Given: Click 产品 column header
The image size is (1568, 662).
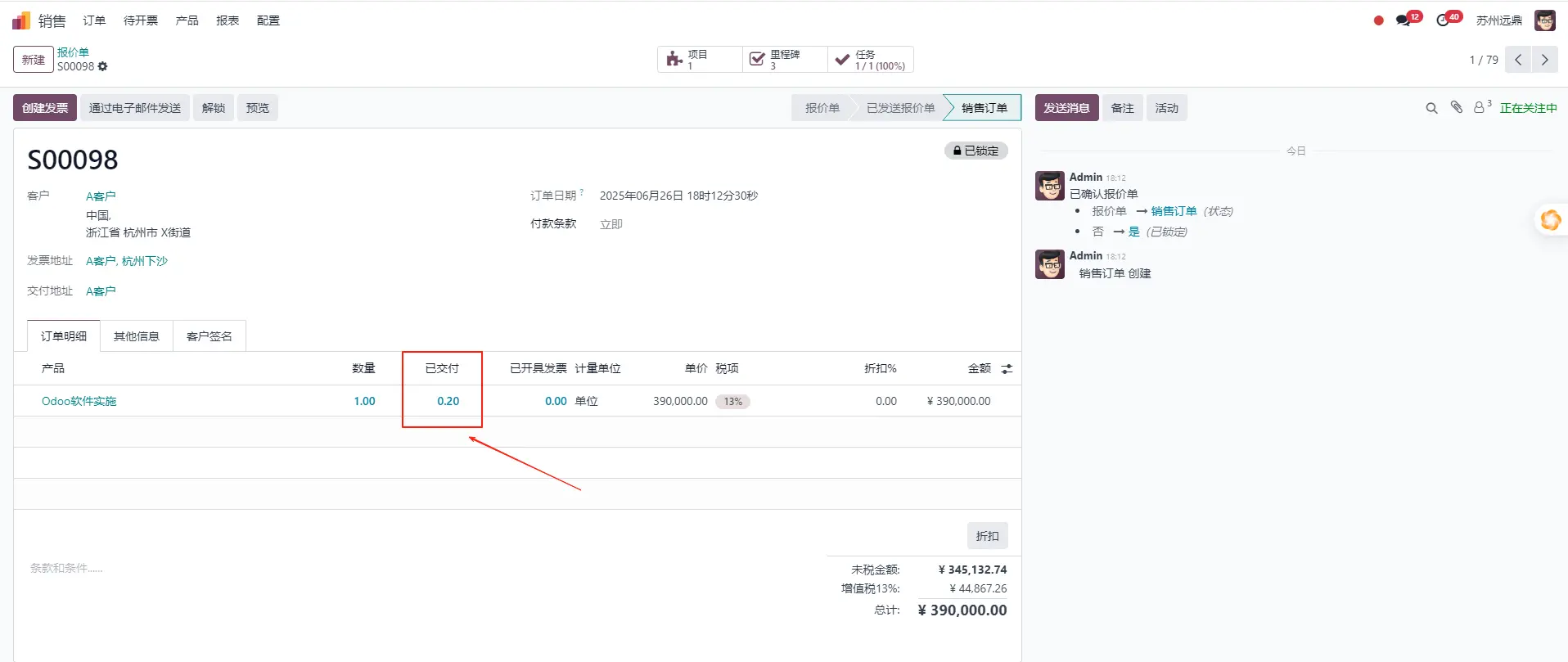Looking at the screenshot, I should [53, 368].
